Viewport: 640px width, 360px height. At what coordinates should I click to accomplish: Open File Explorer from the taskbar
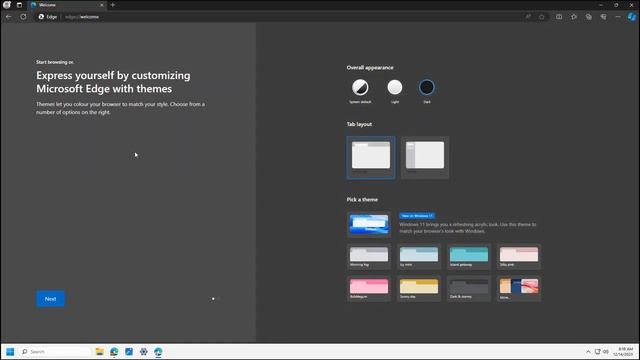point(100,351)
